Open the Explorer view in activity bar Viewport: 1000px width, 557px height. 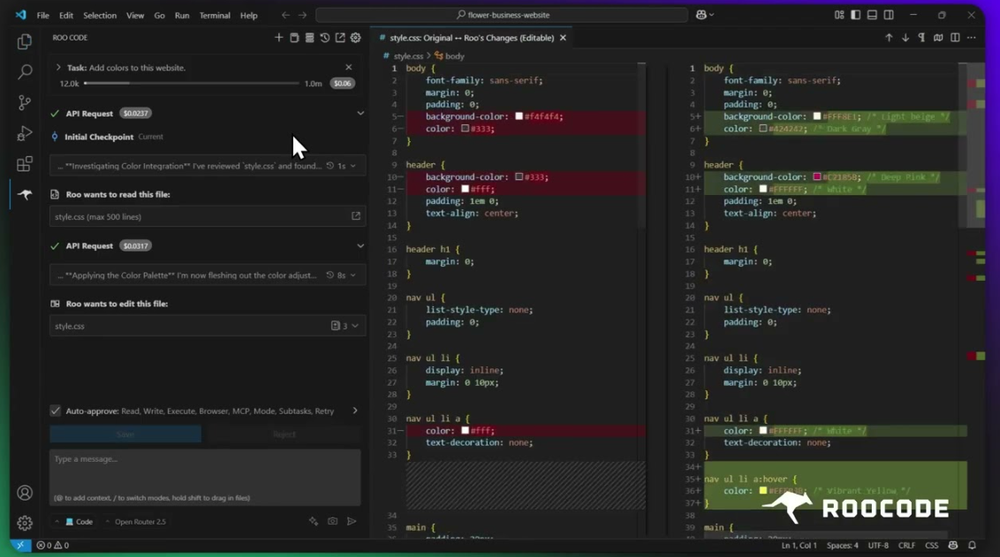coord(24,42)
